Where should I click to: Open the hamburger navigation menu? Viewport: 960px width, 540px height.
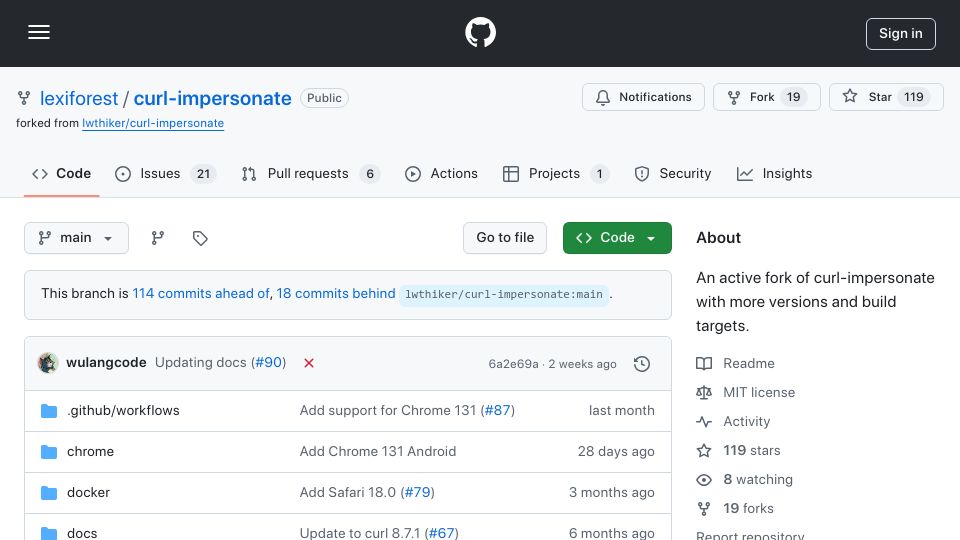(39, 32)
